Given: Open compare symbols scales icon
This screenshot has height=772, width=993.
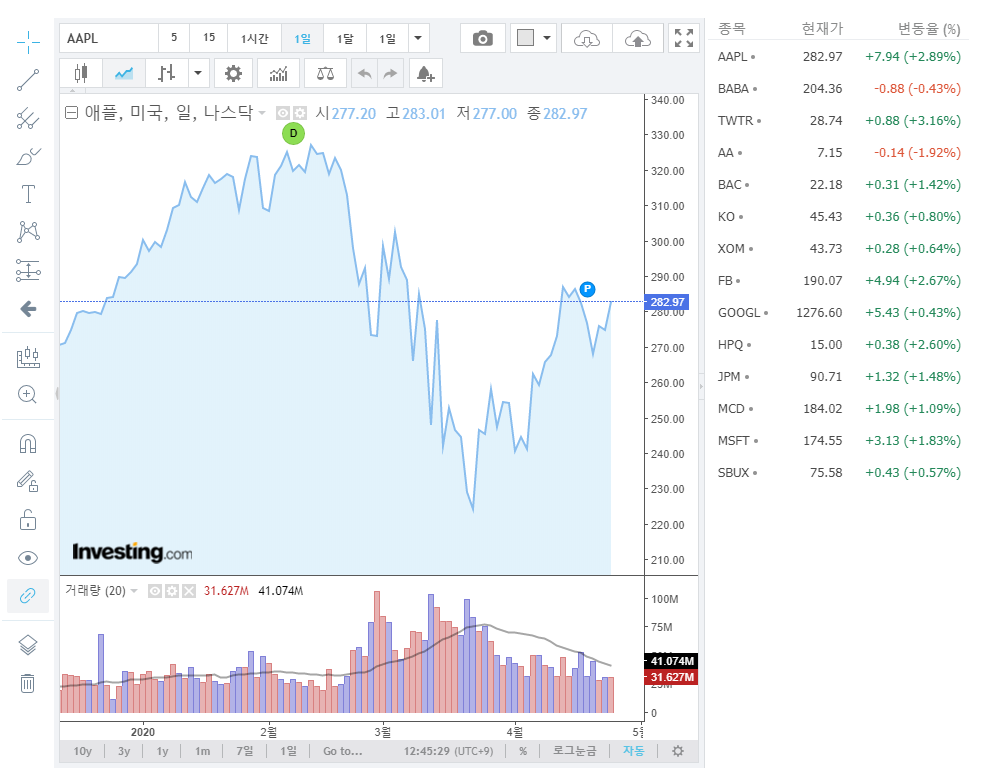Looking at the screenshot, I should 326,73.
